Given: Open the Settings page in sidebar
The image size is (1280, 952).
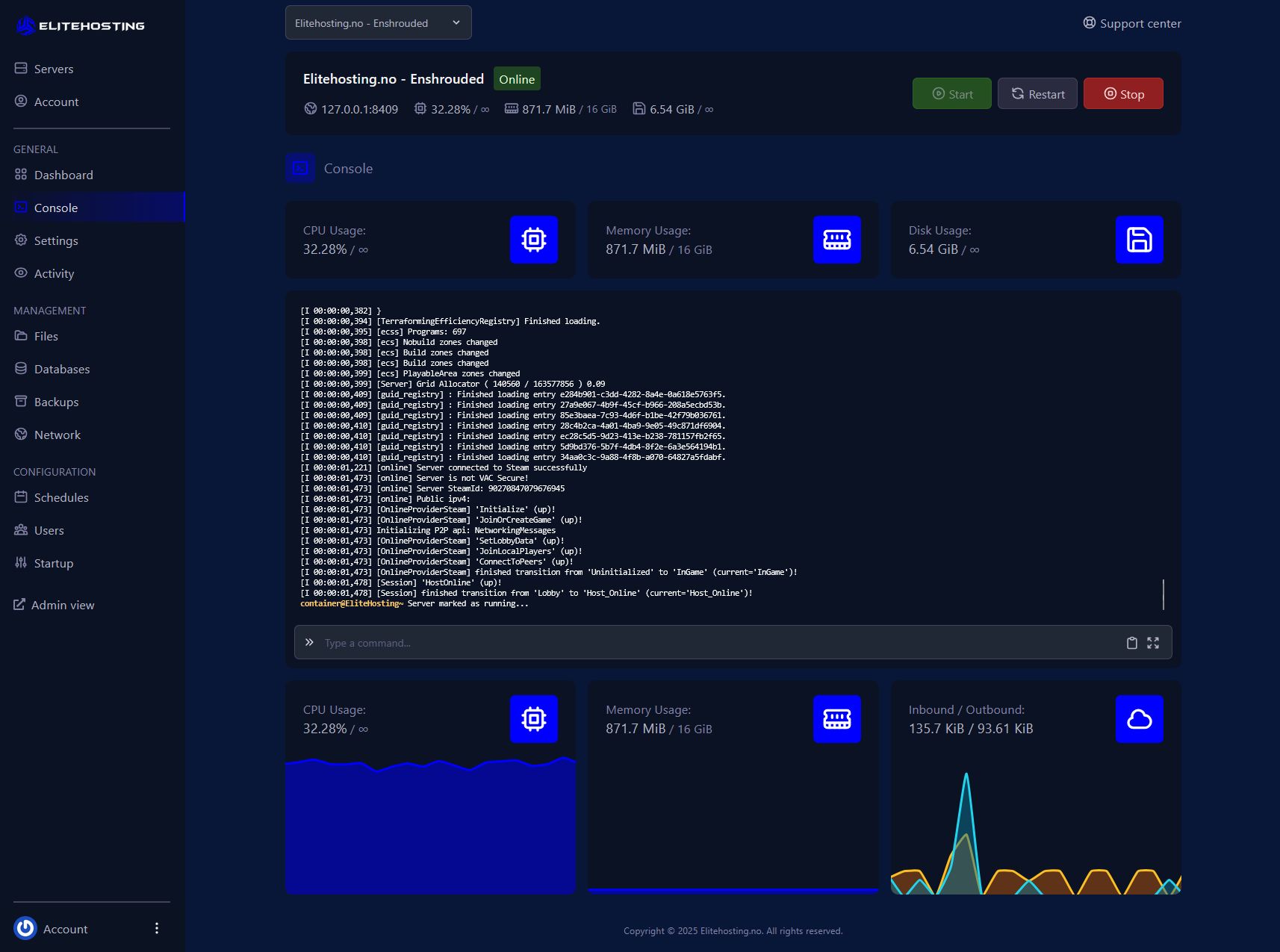Looking at the screenshot, I should [x=56, y=240].
